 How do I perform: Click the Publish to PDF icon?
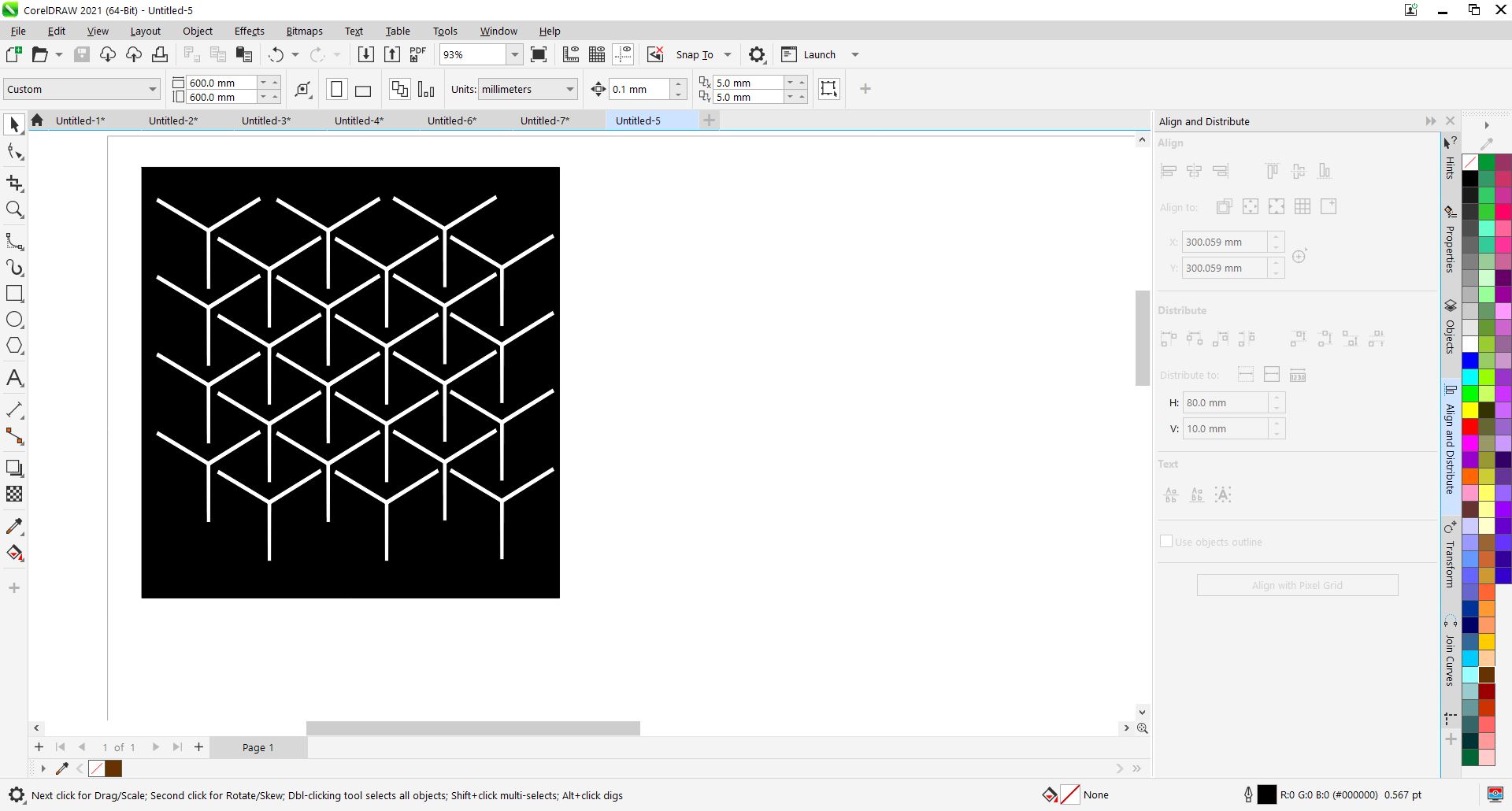point(418,54)
